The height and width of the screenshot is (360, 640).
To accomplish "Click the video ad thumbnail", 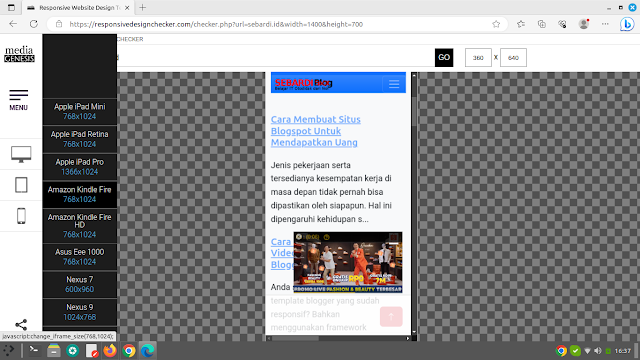I will 348,262.
